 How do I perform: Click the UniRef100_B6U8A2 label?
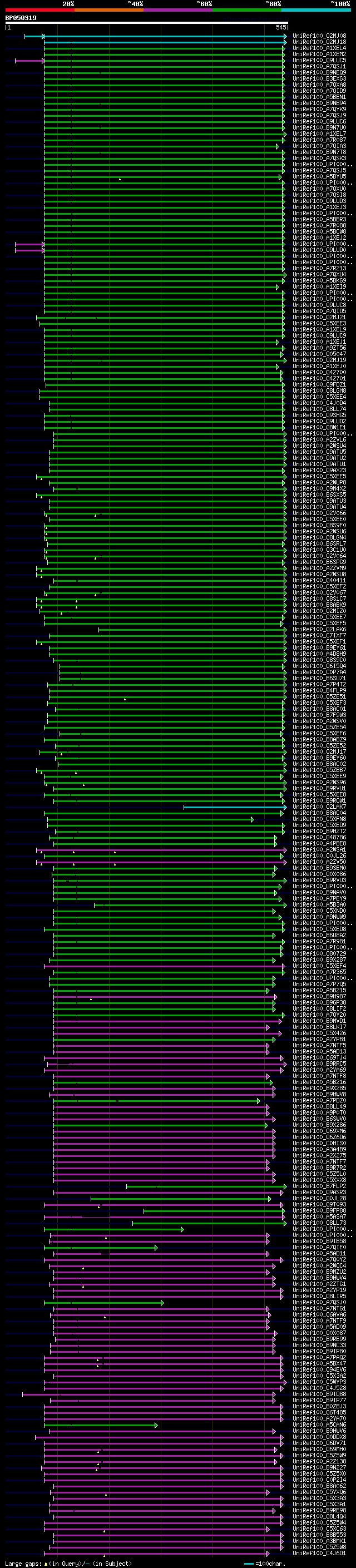pos(319,936)
